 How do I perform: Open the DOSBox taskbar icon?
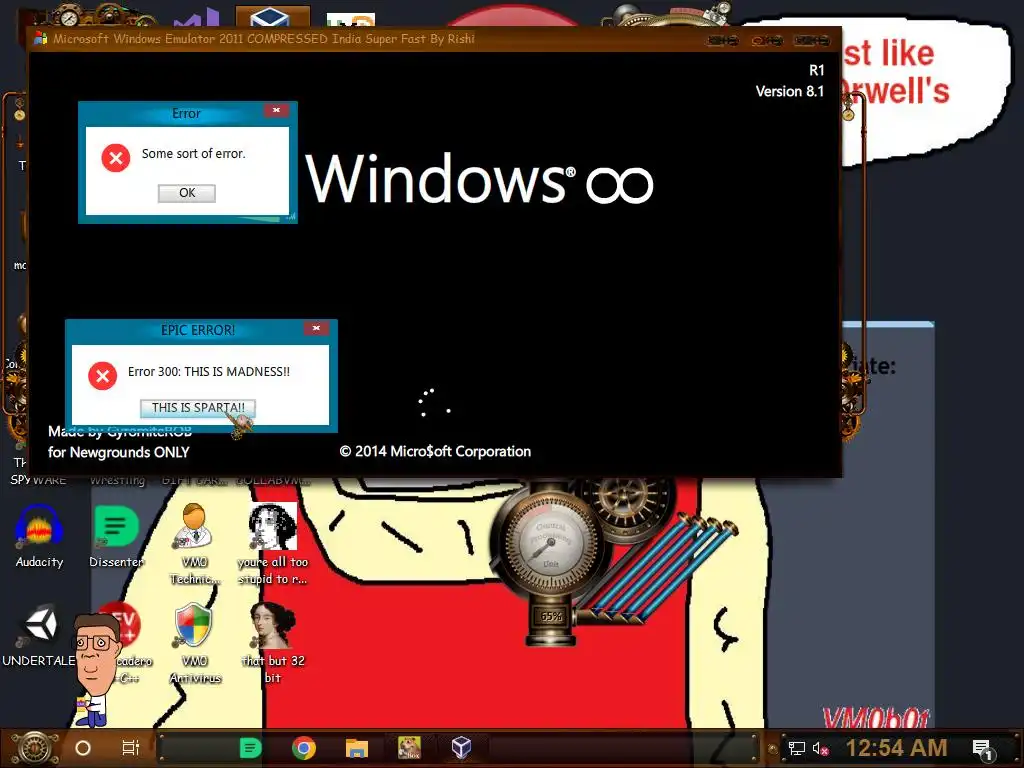(409, 748)
